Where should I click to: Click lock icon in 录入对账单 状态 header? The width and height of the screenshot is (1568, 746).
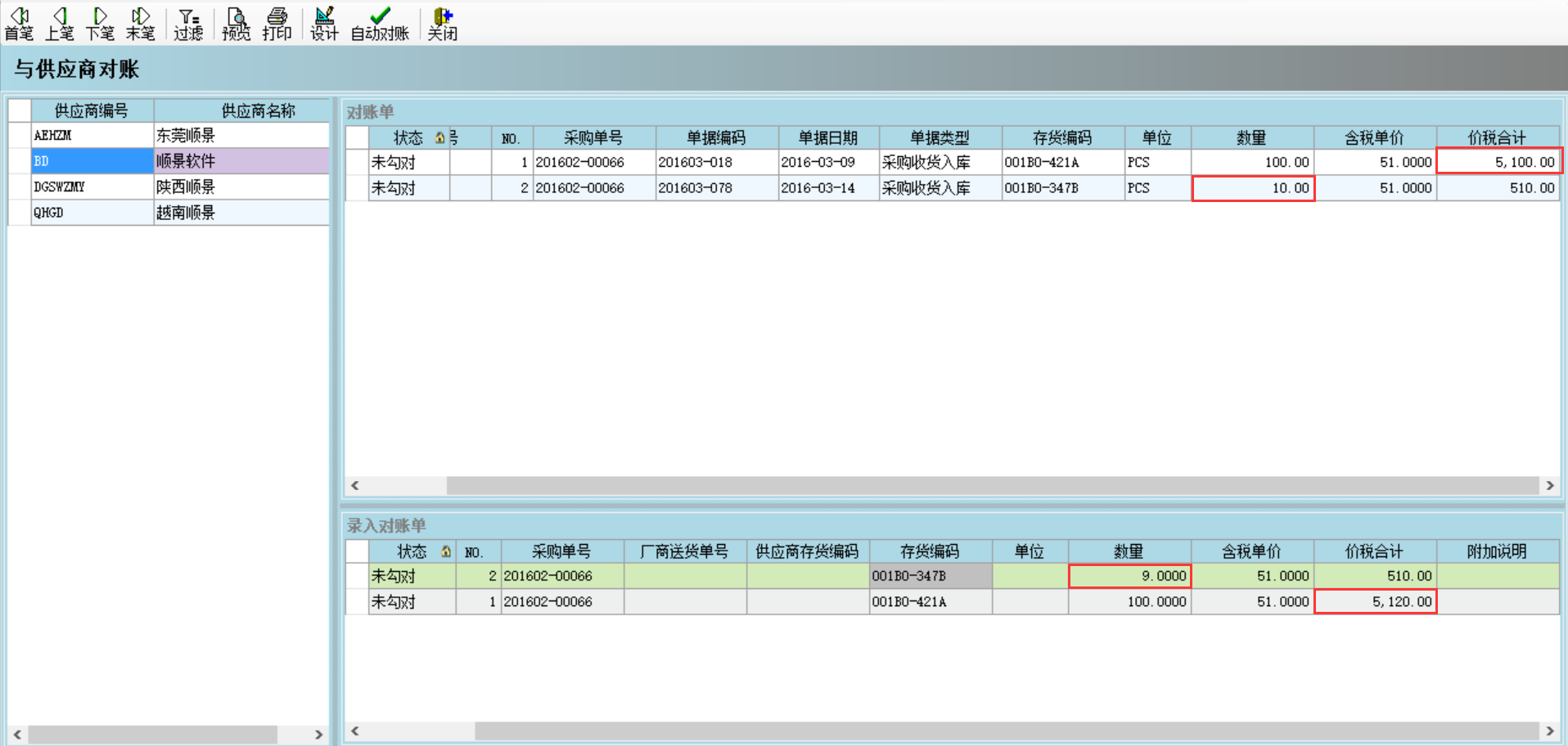coord(446,551)
